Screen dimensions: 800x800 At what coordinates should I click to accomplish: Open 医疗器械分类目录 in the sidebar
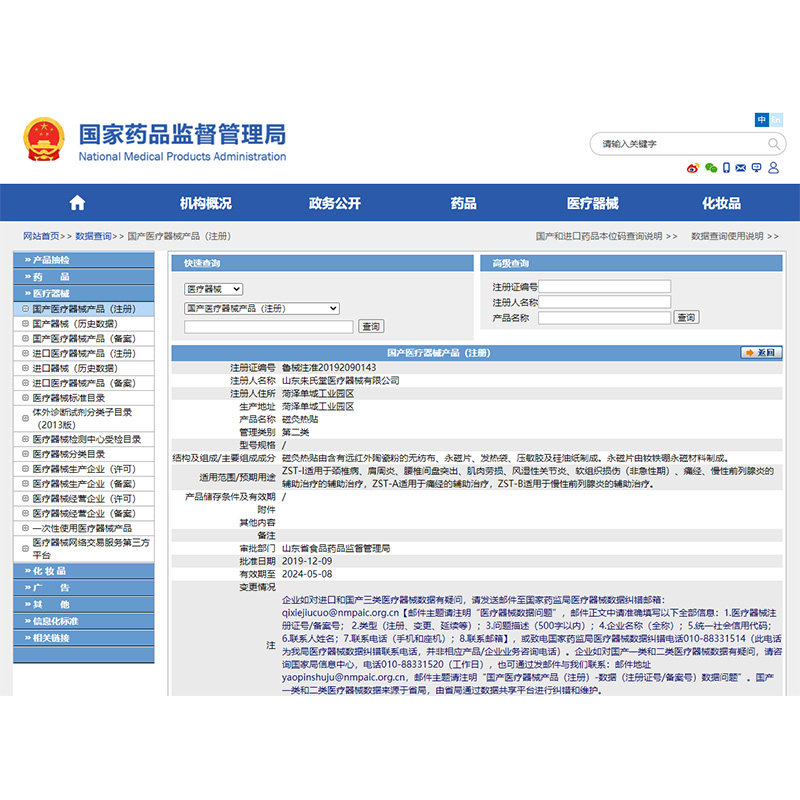84,454
